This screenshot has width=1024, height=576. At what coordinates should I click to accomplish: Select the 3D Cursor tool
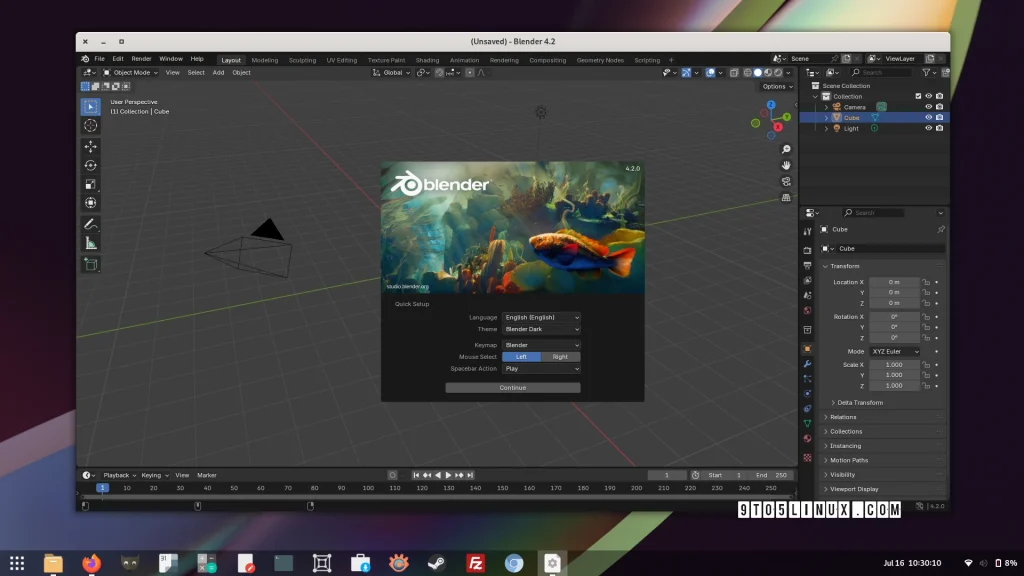[91, 125]
